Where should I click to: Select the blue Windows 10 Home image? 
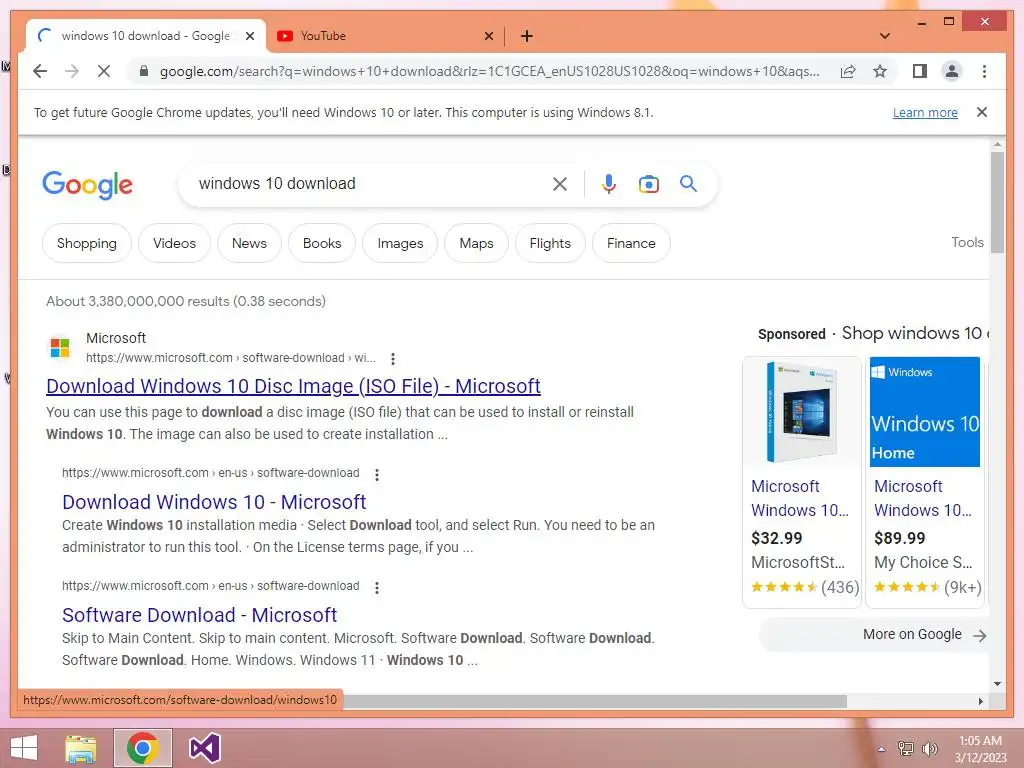(x=925, y=411)
